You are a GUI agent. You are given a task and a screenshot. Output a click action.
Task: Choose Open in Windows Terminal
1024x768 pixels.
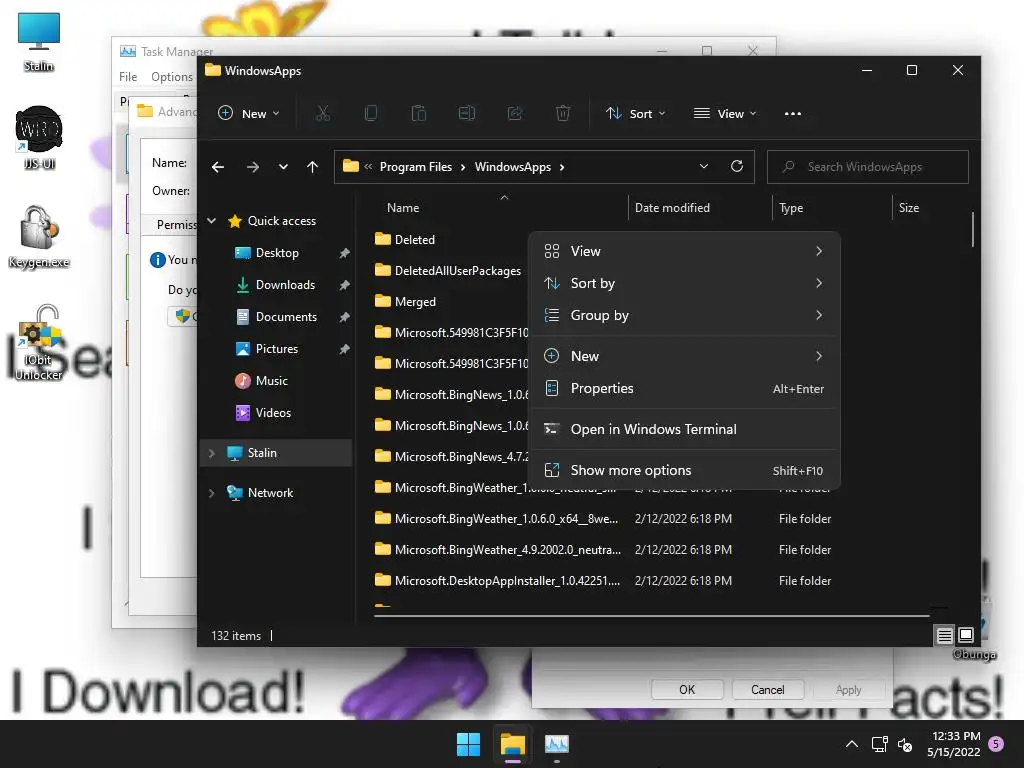[684, 429]
